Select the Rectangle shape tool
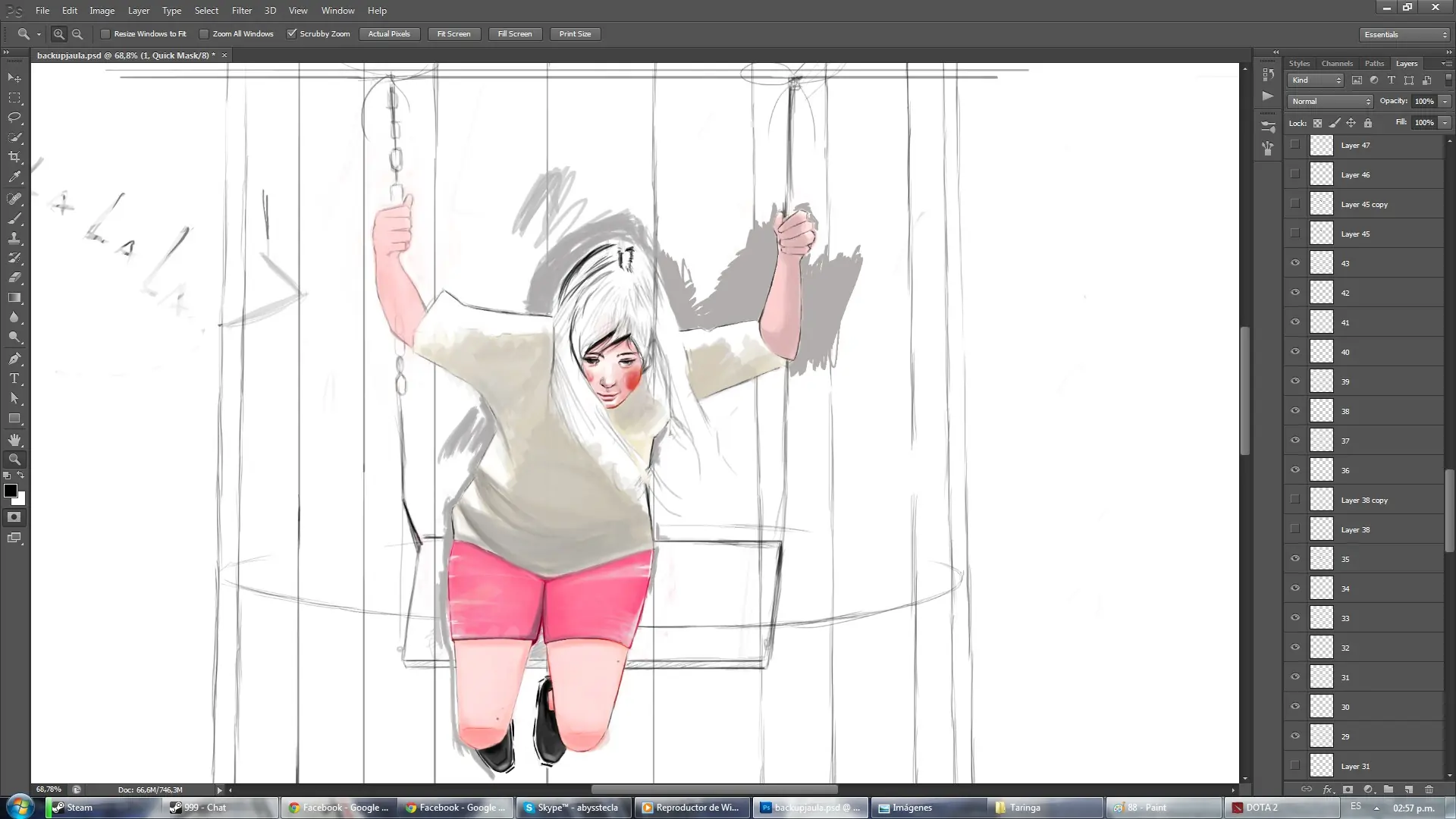Image resolution: width=1456 pixels, height=819 pixels. [x=14, y=418]
